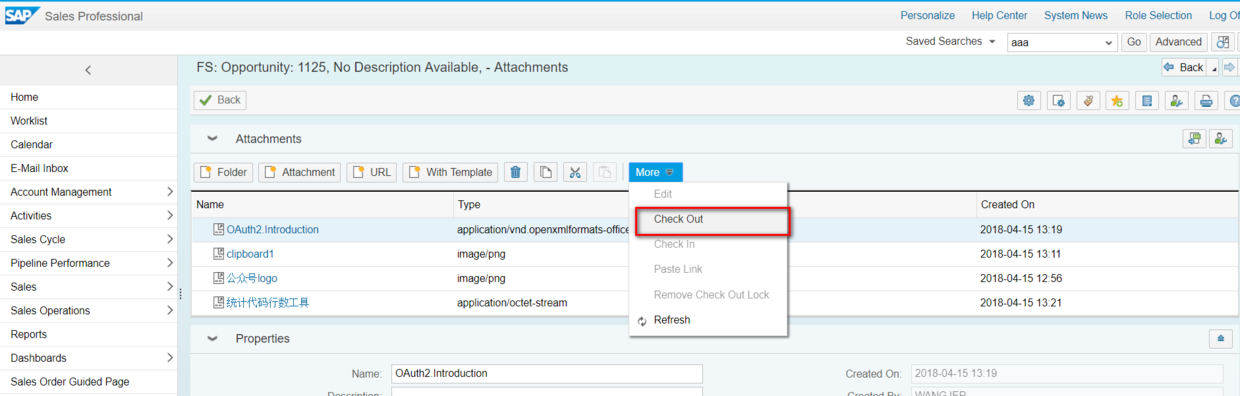Collapse the Attachments section
Screen dimensions: 1240x396
point(212,139)
